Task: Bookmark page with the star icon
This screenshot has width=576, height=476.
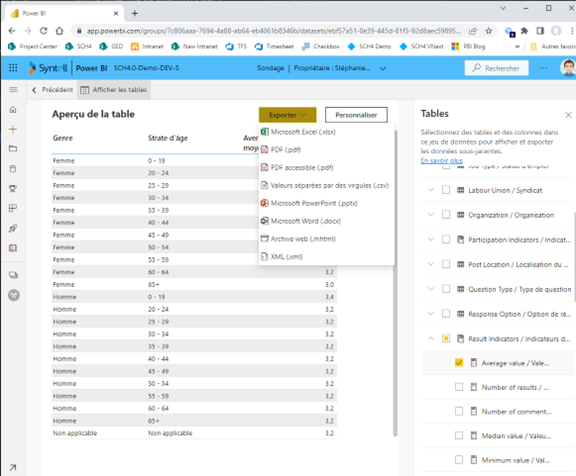Action: pyautogui.click(x=489, y=31)
